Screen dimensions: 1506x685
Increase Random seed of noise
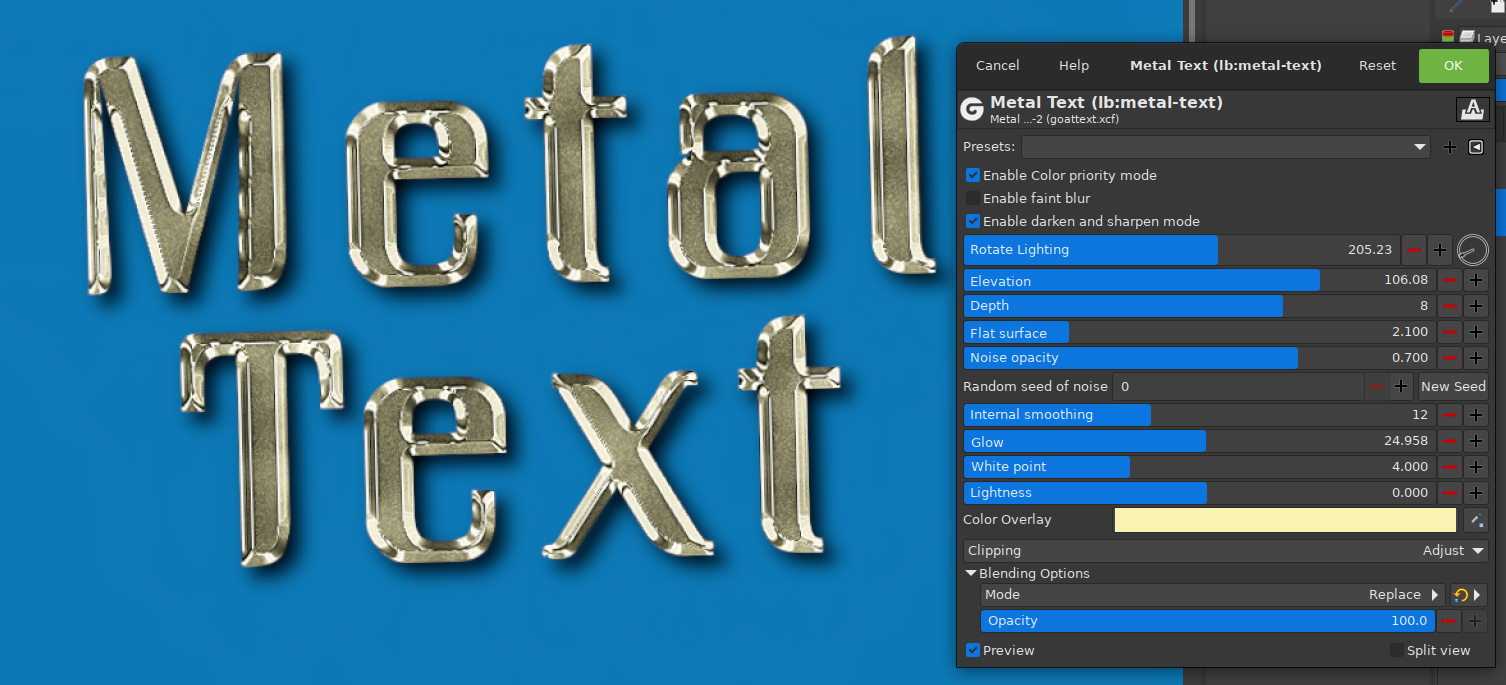point(1401,386)
